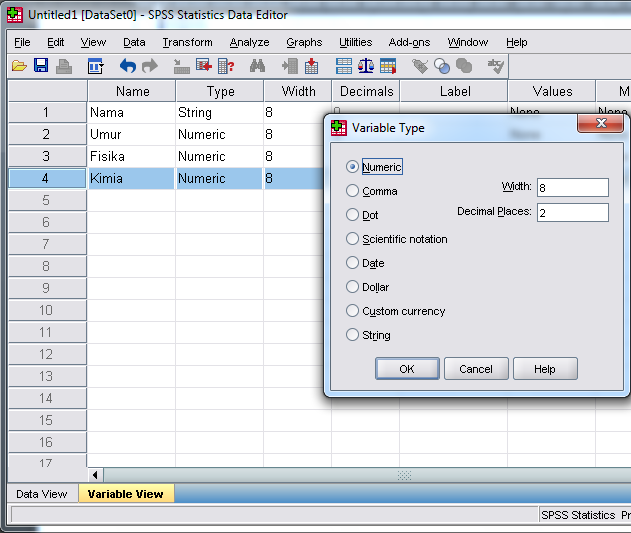Open the Transform menu

188,42
